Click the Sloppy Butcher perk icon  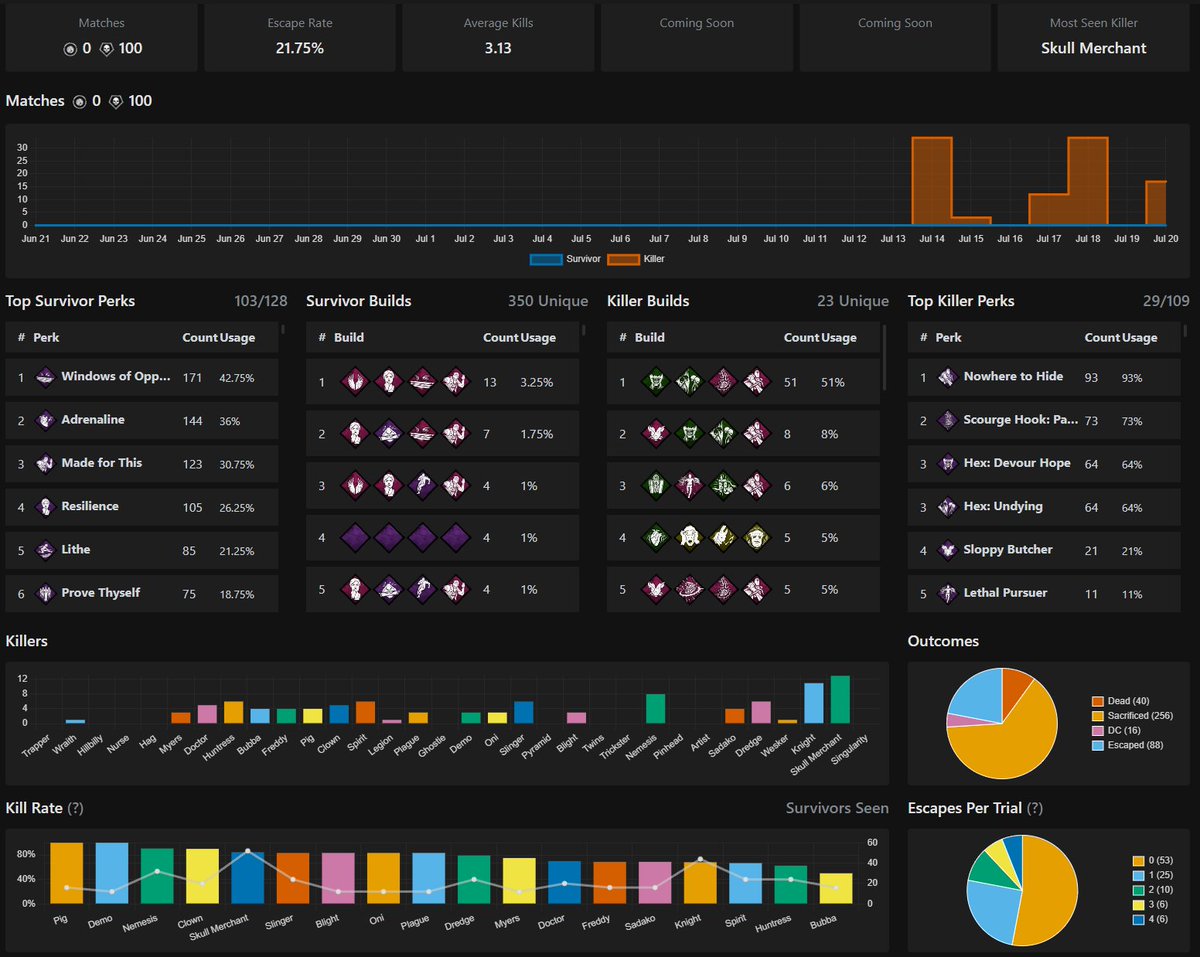(x=947, y=550)
